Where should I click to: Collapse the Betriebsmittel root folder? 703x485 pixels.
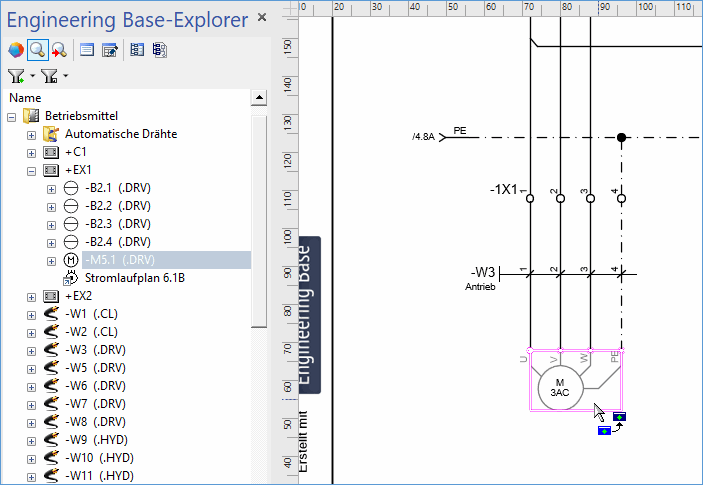pyautogui.click(x=12, y=116)
